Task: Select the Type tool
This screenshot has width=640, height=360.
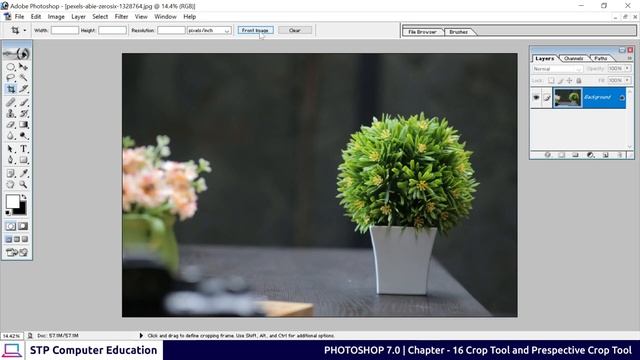Action: (x=23, y=149)
